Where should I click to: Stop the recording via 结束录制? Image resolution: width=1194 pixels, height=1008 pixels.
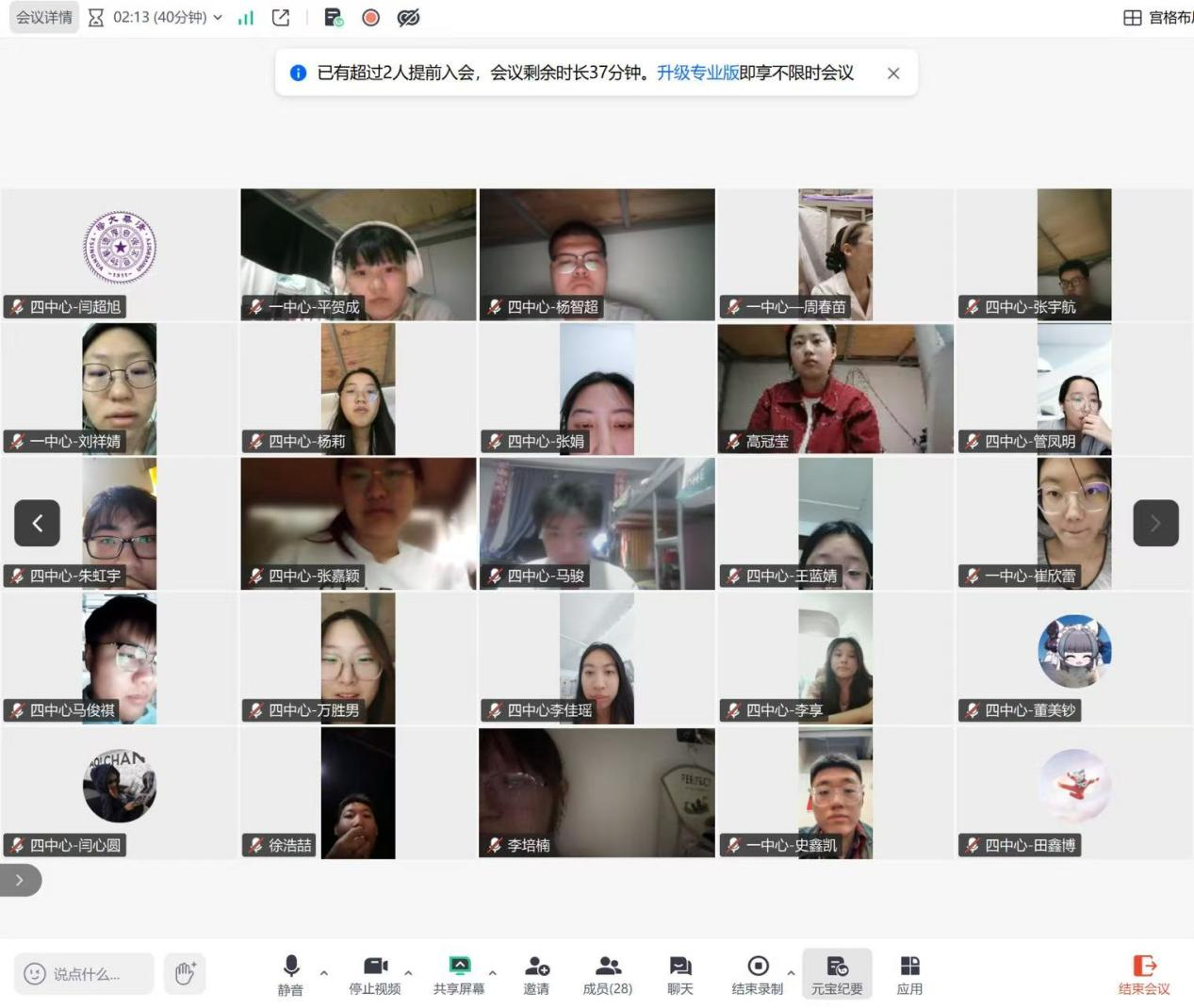click(x=758, y=975)
